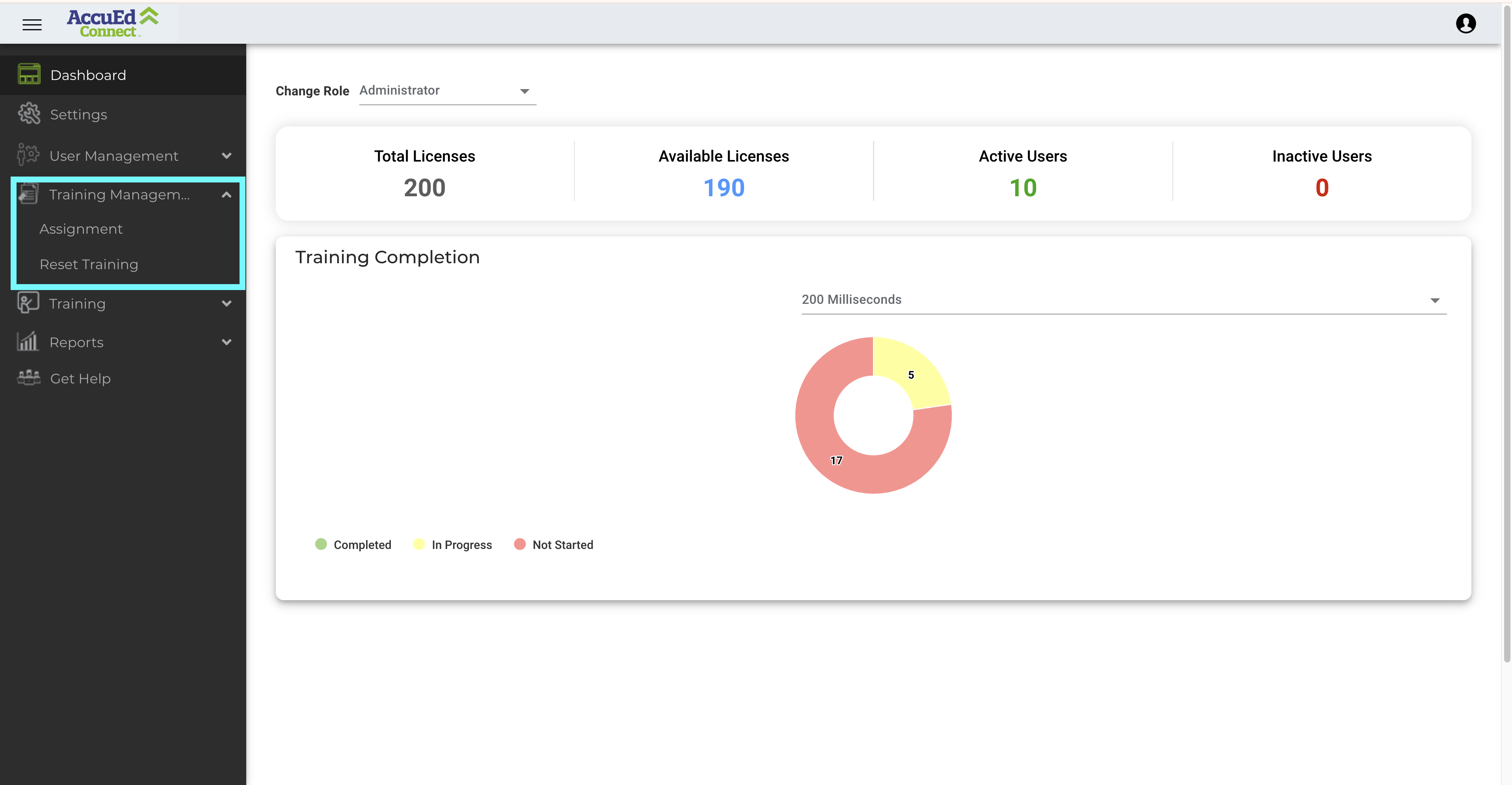This screenshot has width=1512, height=785.
Task: Click the User Management sidebar icon
Action: 28,155
